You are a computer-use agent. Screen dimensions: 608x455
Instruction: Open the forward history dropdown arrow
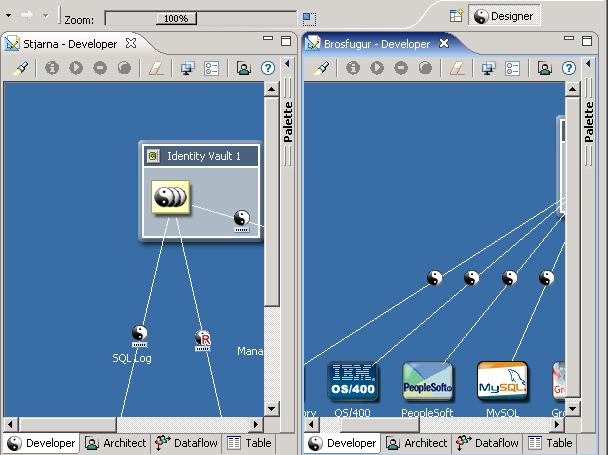(x=46, y=16)
